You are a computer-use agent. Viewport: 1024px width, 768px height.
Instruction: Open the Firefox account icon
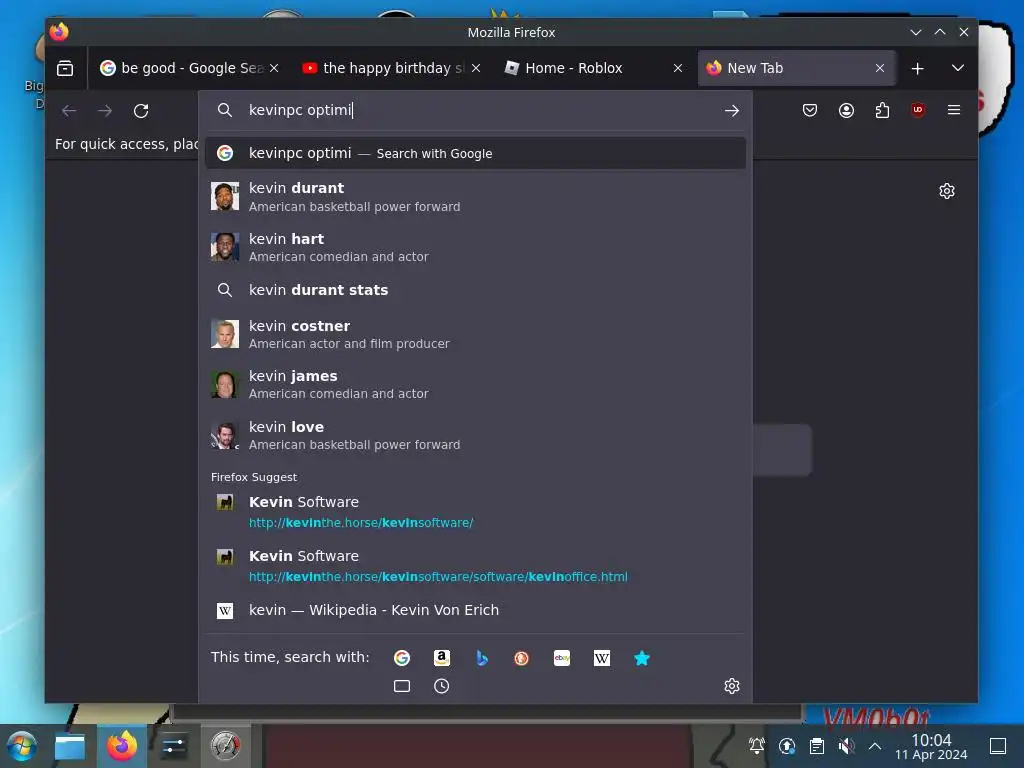(846, 110)
